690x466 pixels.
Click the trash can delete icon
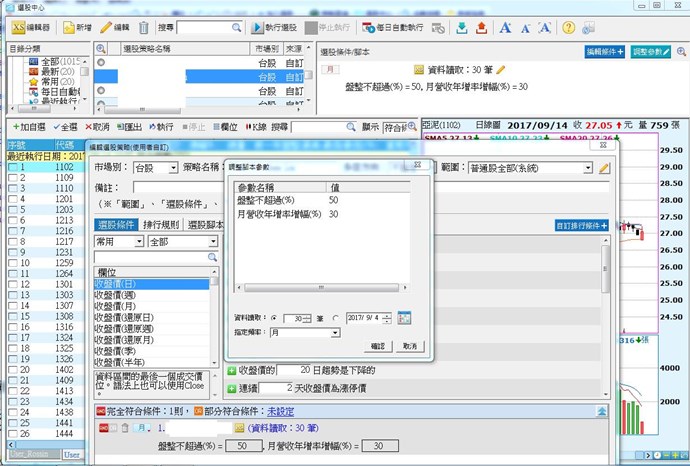click(145, 27)
